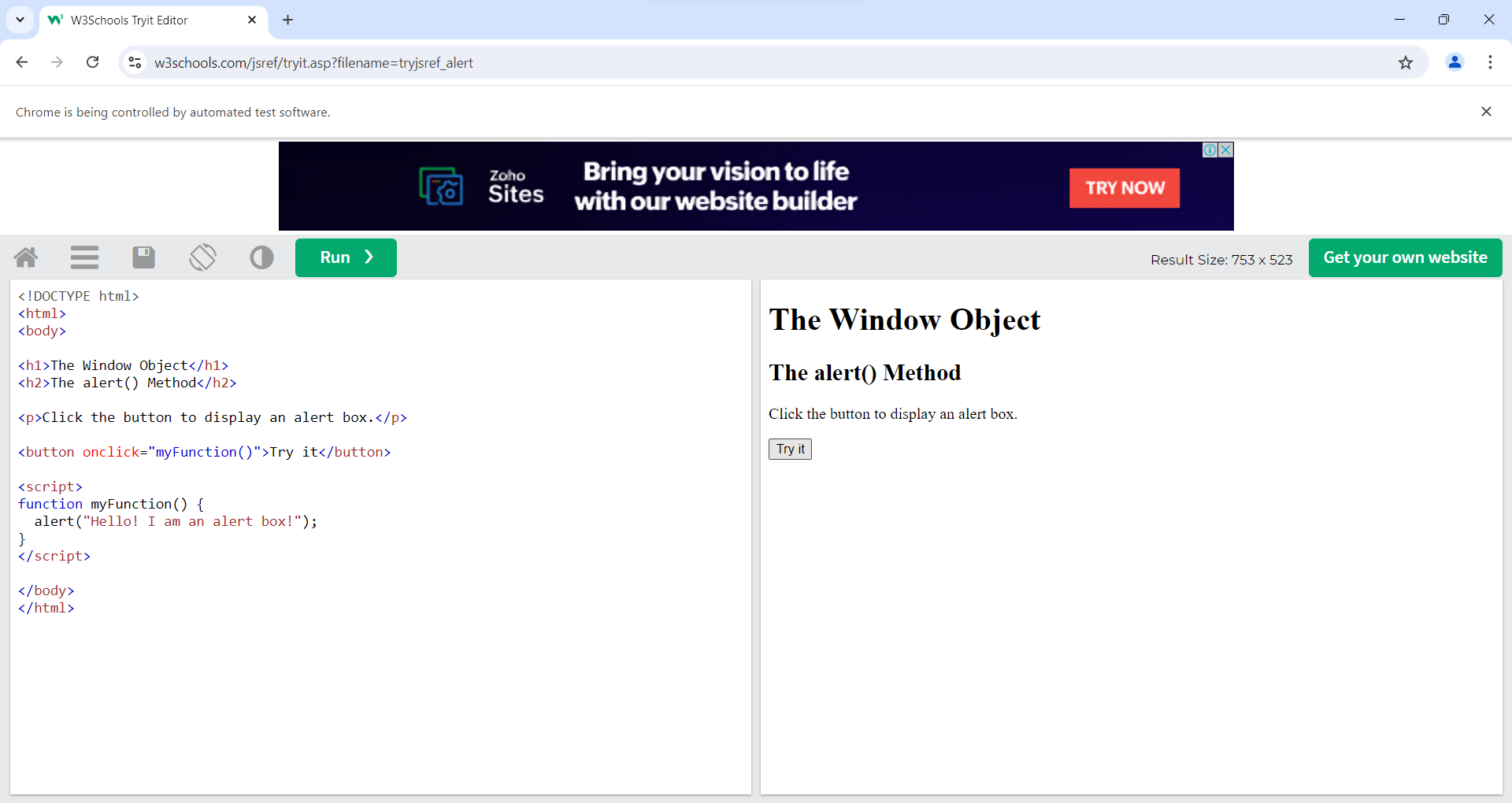This screenshot has width=1512, height=803.
Task: View site information icon in address bar
Action: 135,62
